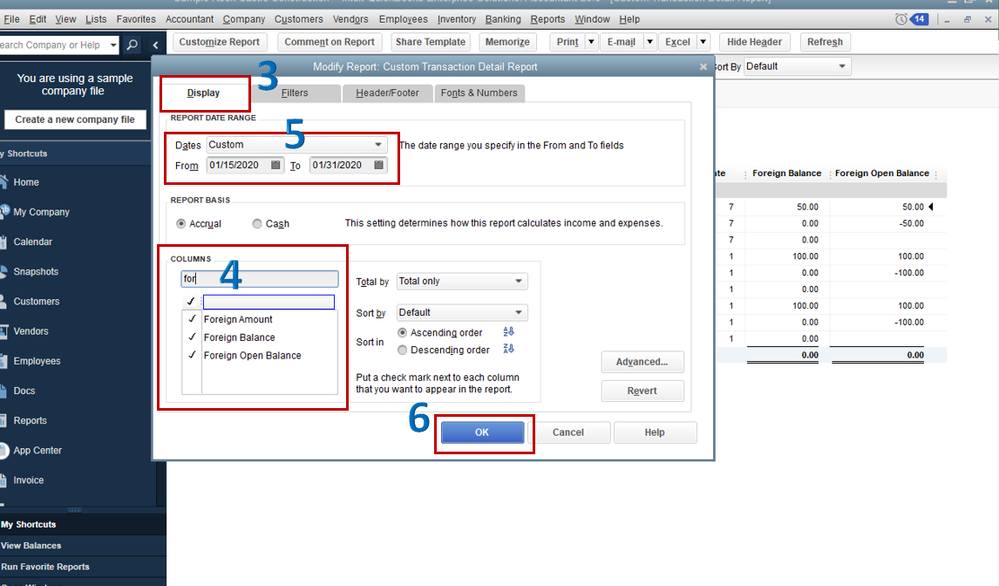
Task: Open Calendar from the sidebar
Action: 33,242
